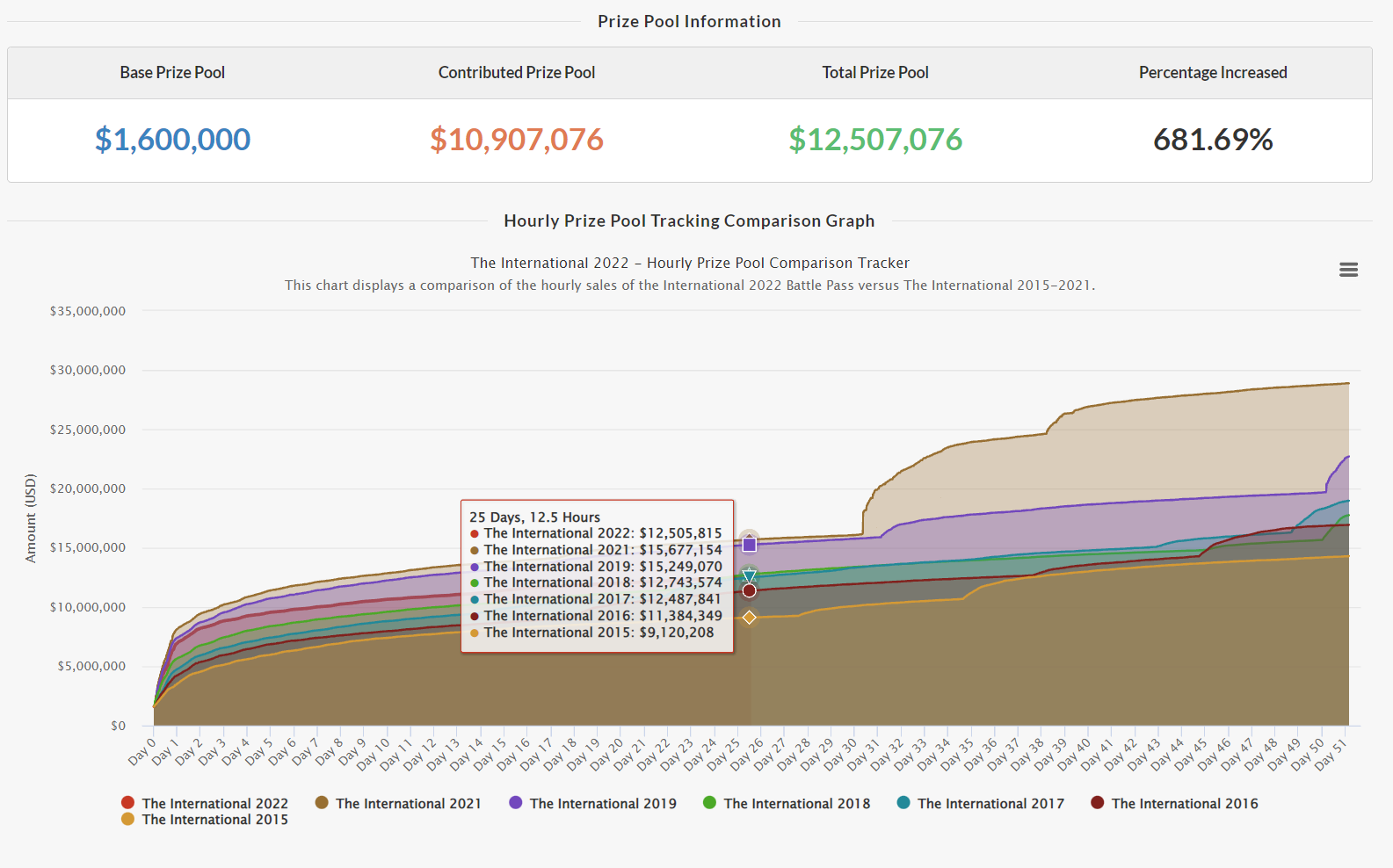Viewport: 1393px width, 868px height.
Task: Toggle The International 2017 legend series
Action: pos(980,803)
